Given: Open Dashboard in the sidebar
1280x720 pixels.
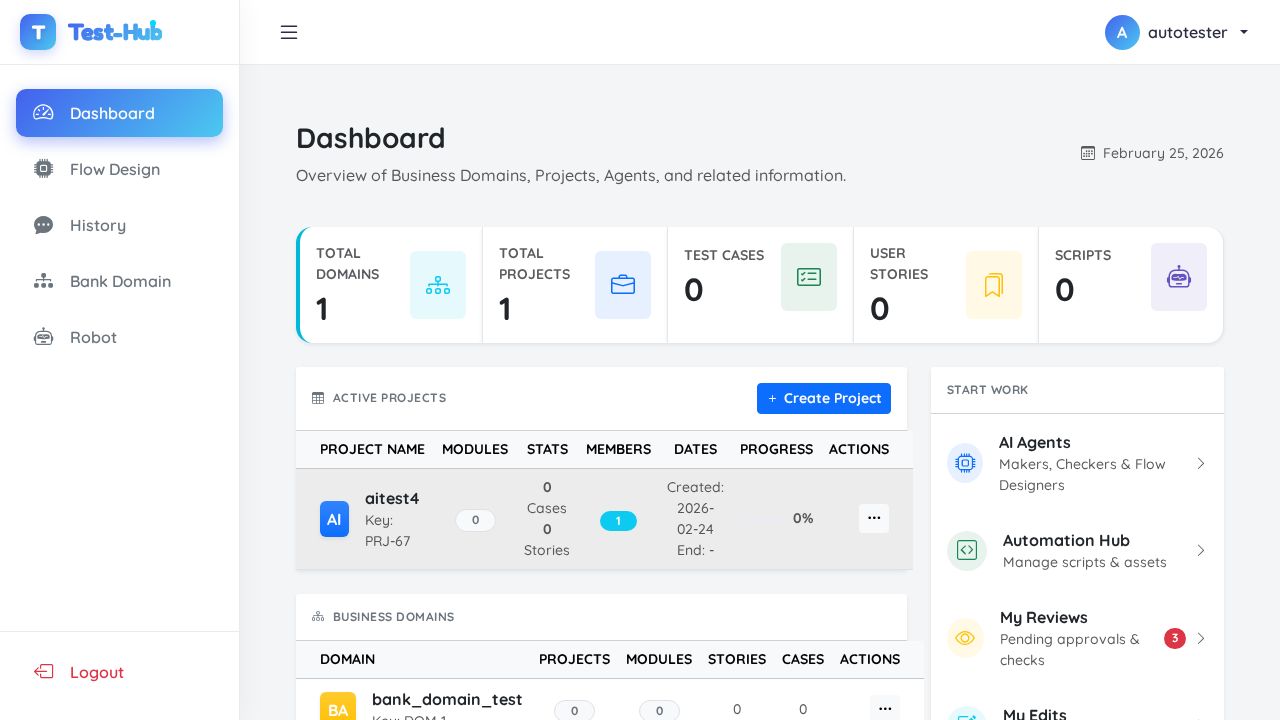Looking at the screenshot, I should click(119, 113).
